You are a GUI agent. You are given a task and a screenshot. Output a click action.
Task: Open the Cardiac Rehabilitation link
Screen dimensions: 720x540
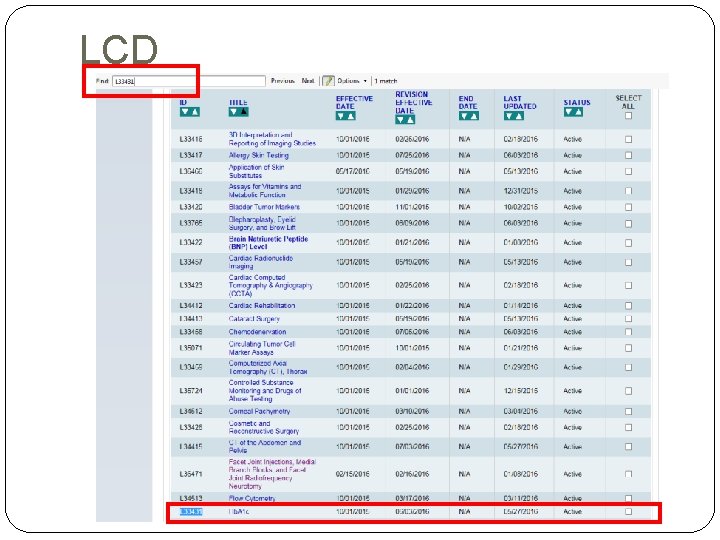(262, 305)
